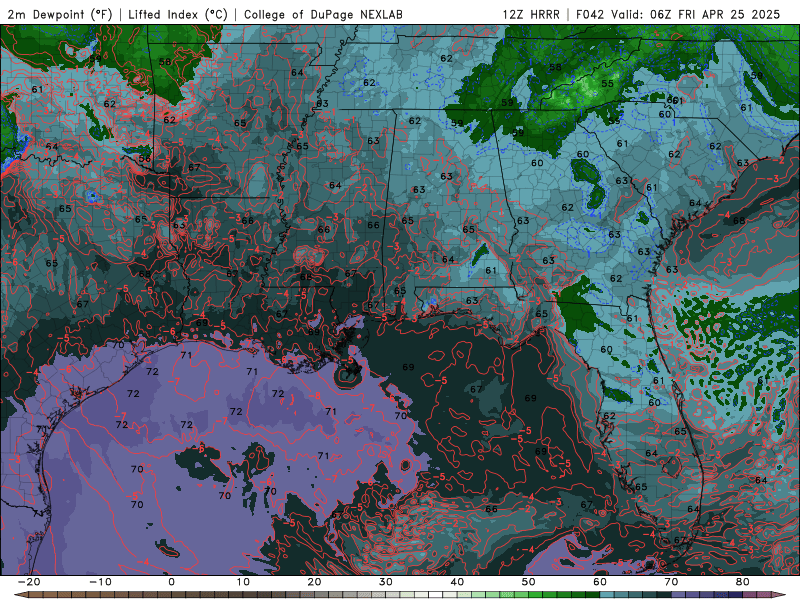Click the 80 label on the color scale
The image size is (800, 600).
(x=743, y=582)
